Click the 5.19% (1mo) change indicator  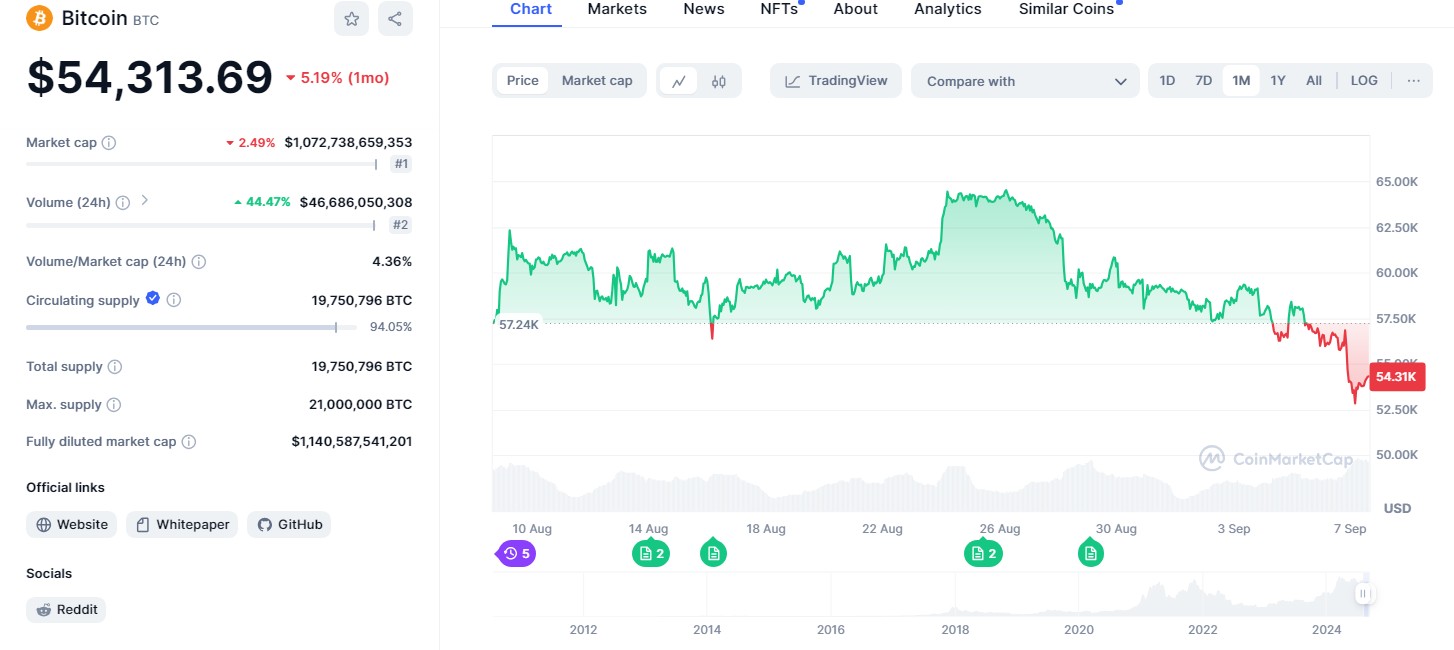coord(337,77)
